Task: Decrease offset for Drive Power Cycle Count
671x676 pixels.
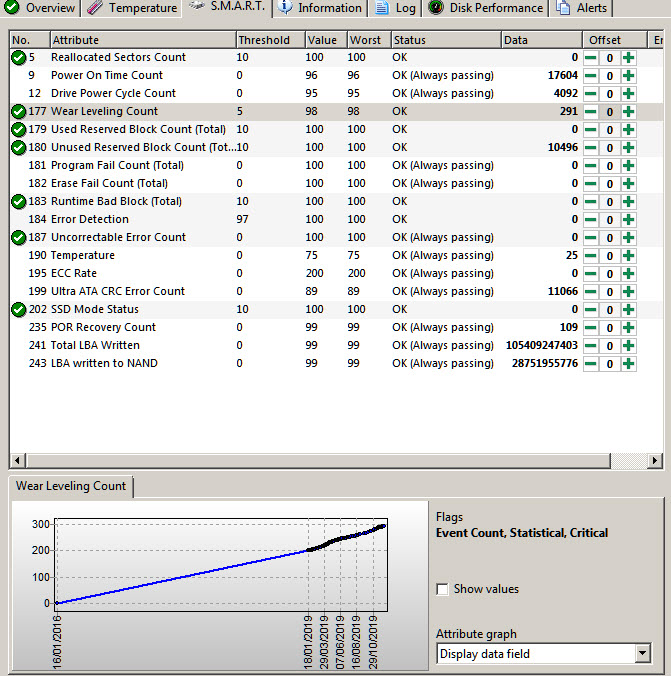Action: (591, 94)
